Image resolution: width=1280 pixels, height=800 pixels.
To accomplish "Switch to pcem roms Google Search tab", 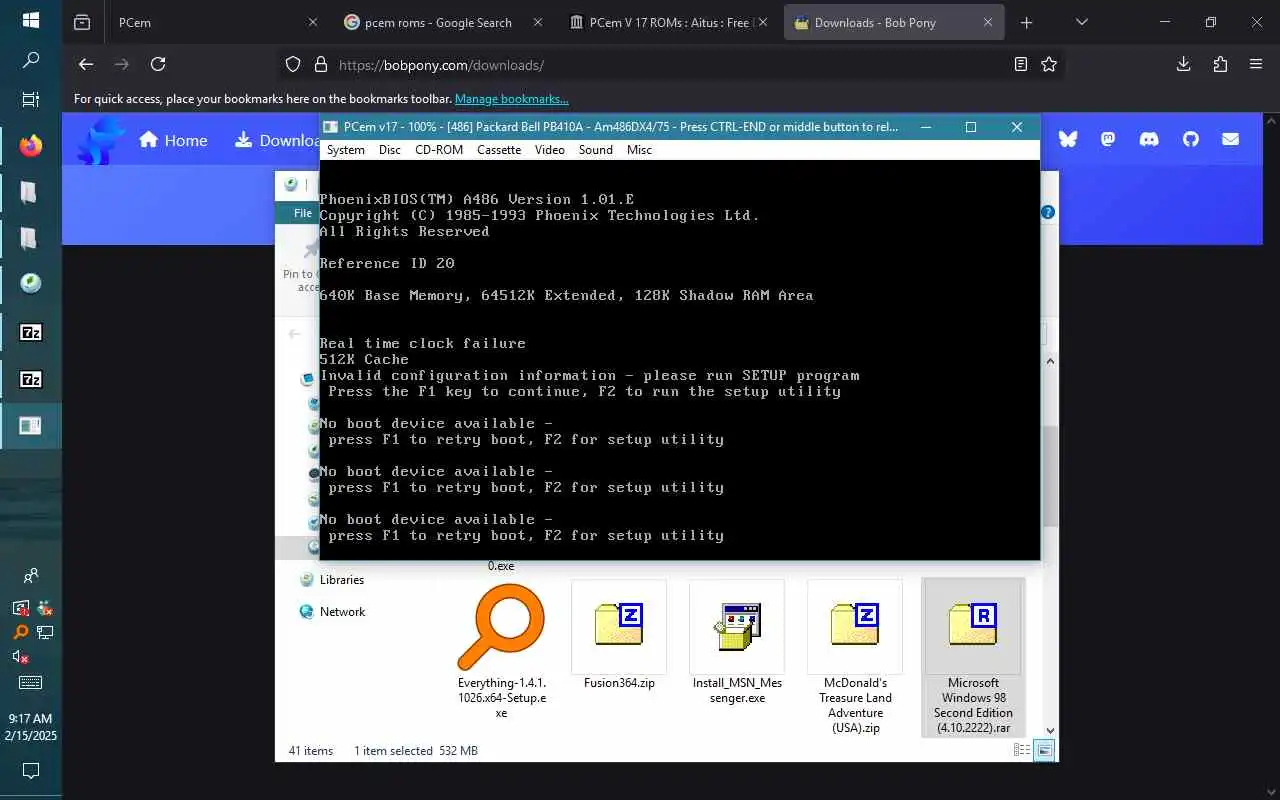I will [441, 22].
